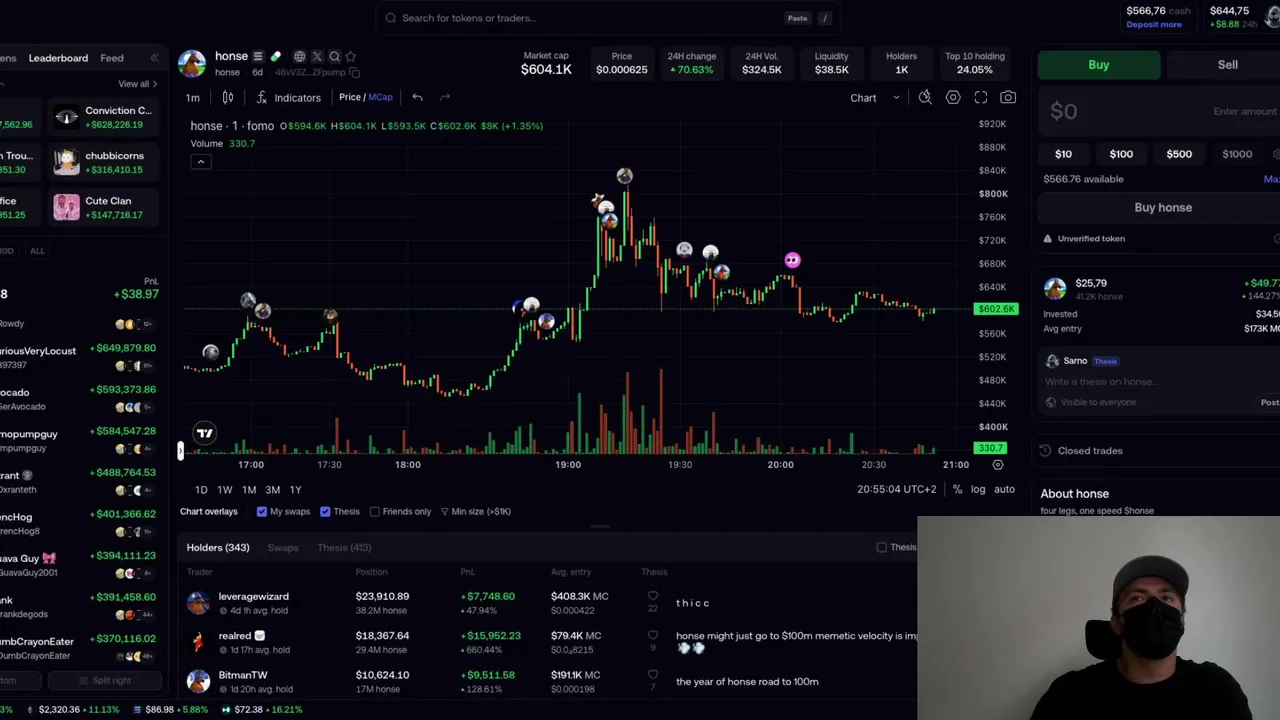Viewport: 1280px width, 720px height.
Task: Toggle fullscreen chart mode
Action: 981,97
